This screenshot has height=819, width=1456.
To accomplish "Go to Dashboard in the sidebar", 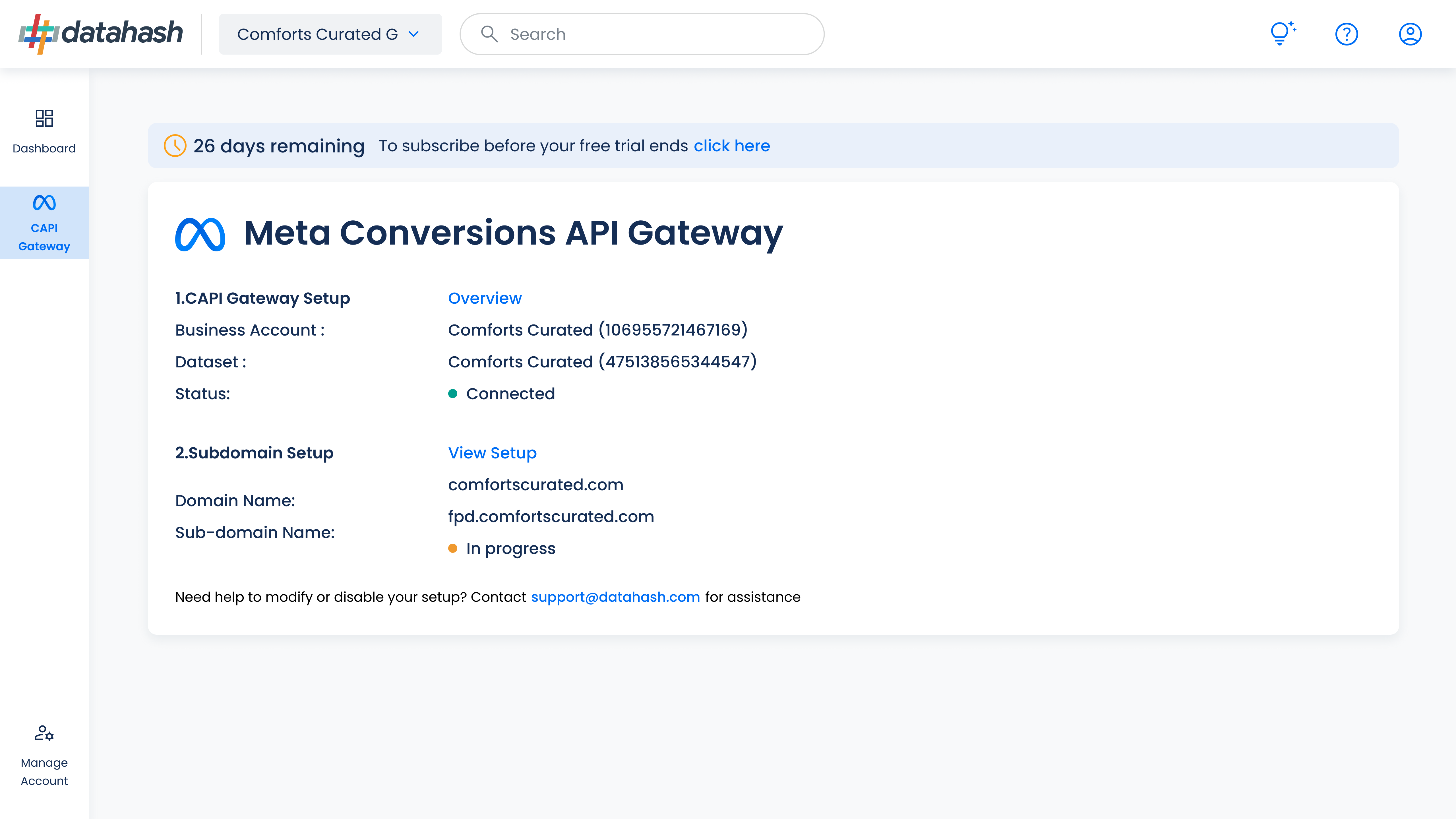I will click(x=44, y=132).
